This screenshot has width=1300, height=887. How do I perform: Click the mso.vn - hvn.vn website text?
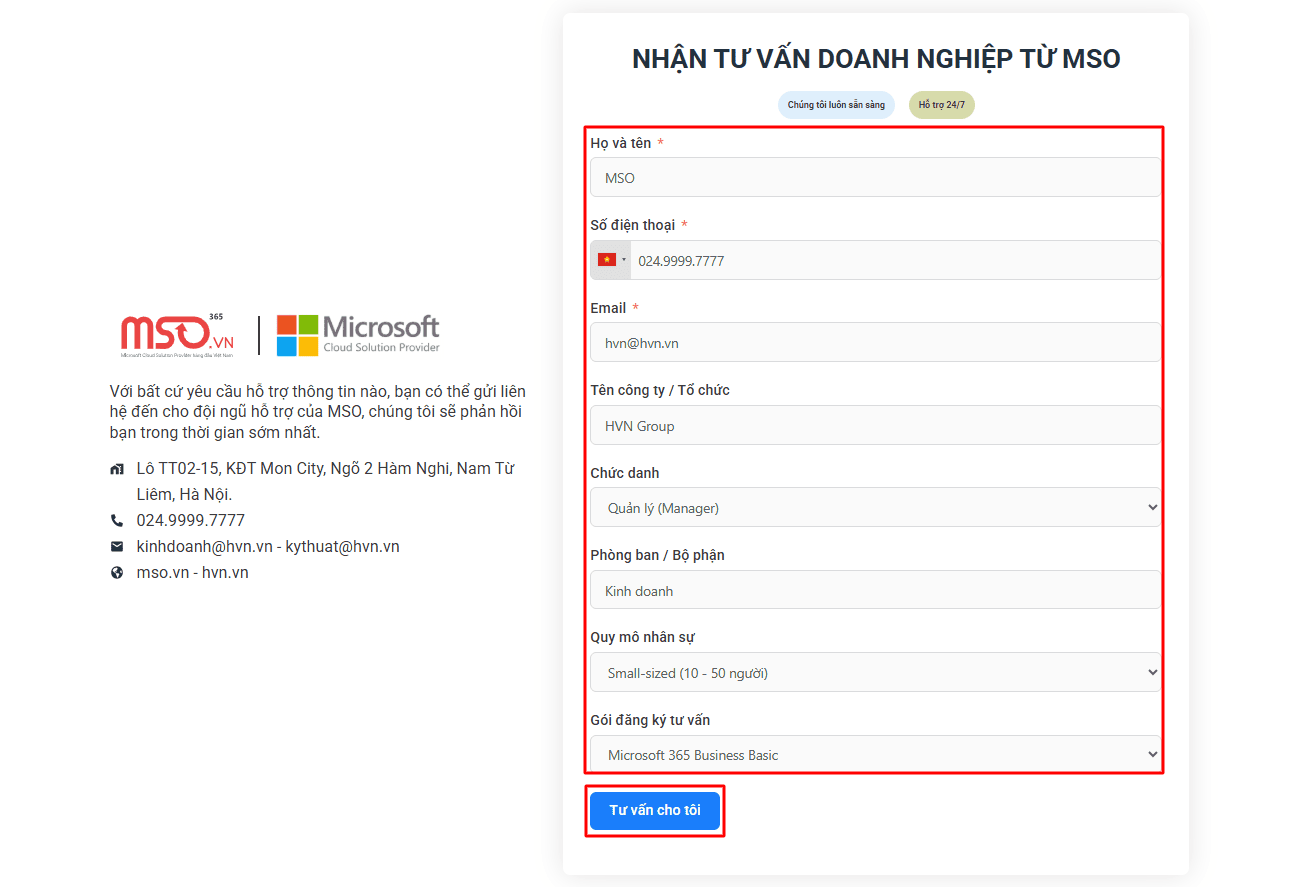click(x=193, y=573)
